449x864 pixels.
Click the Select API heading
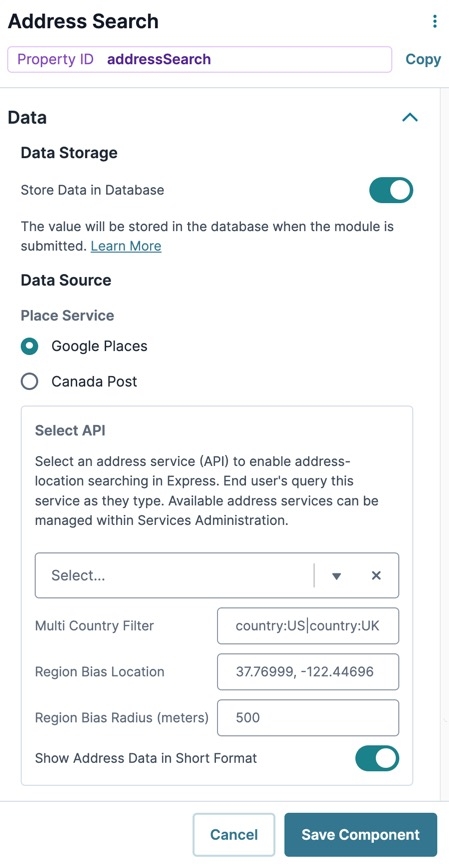70,430
